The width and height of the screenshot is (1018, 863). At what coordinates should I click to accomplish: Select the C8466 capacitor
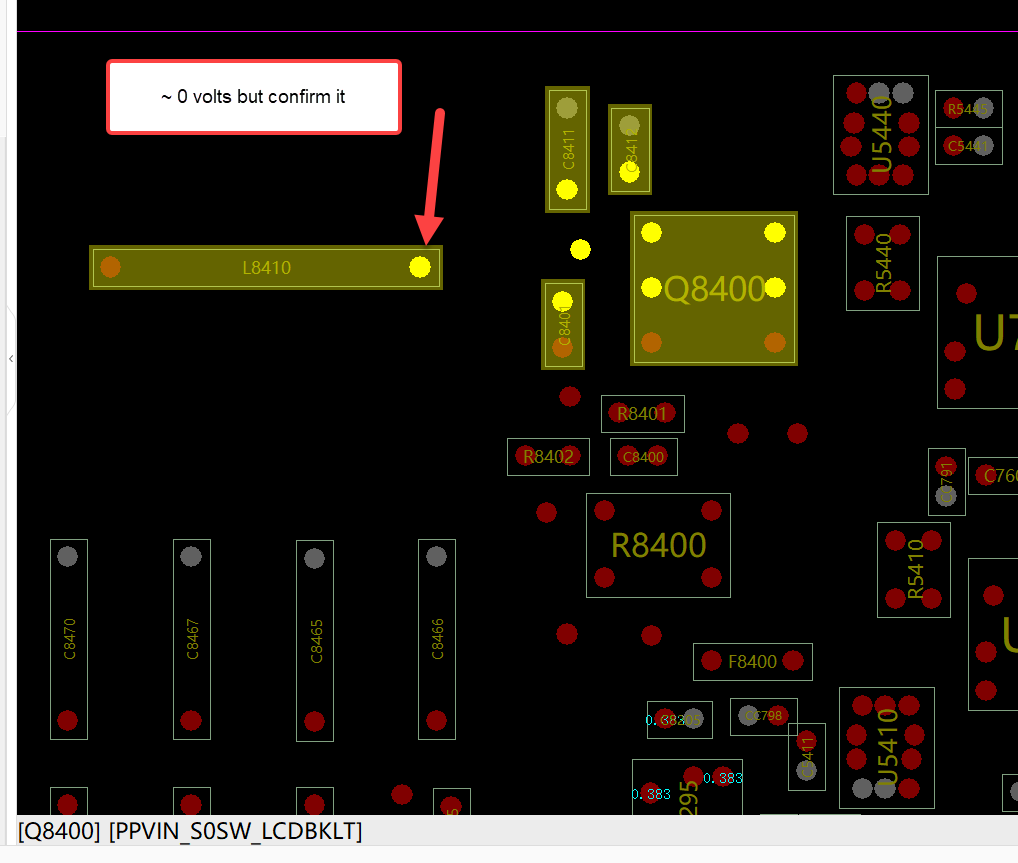437,640
